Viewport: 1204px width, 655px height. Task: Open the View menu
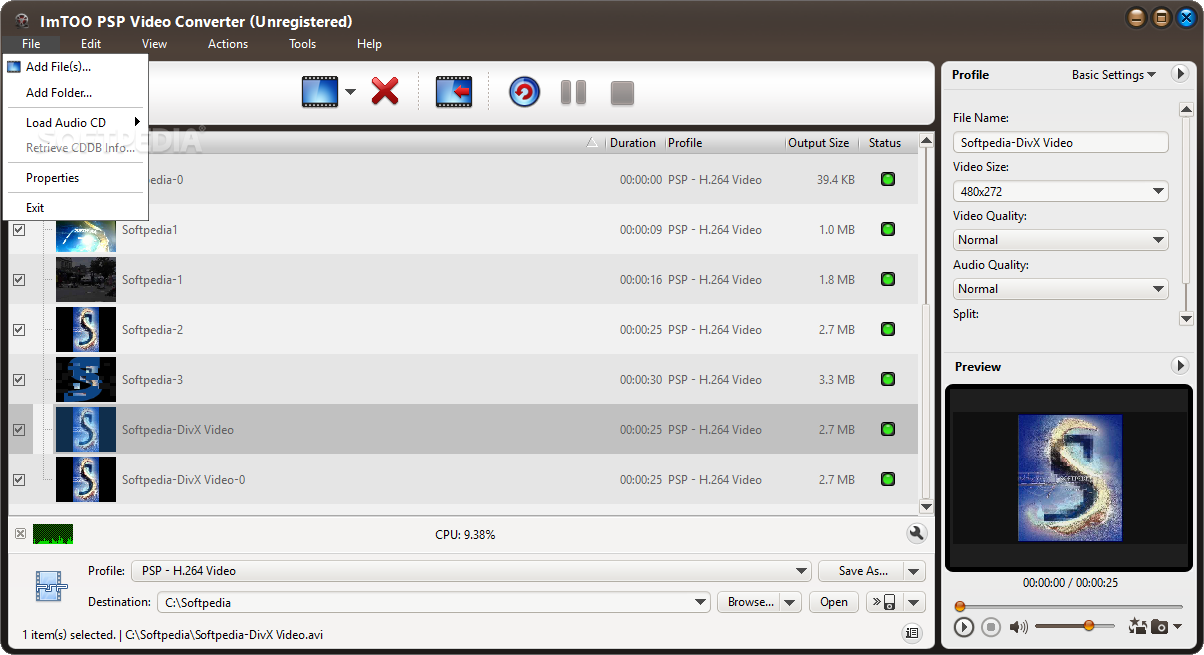[x=154, y=44]
